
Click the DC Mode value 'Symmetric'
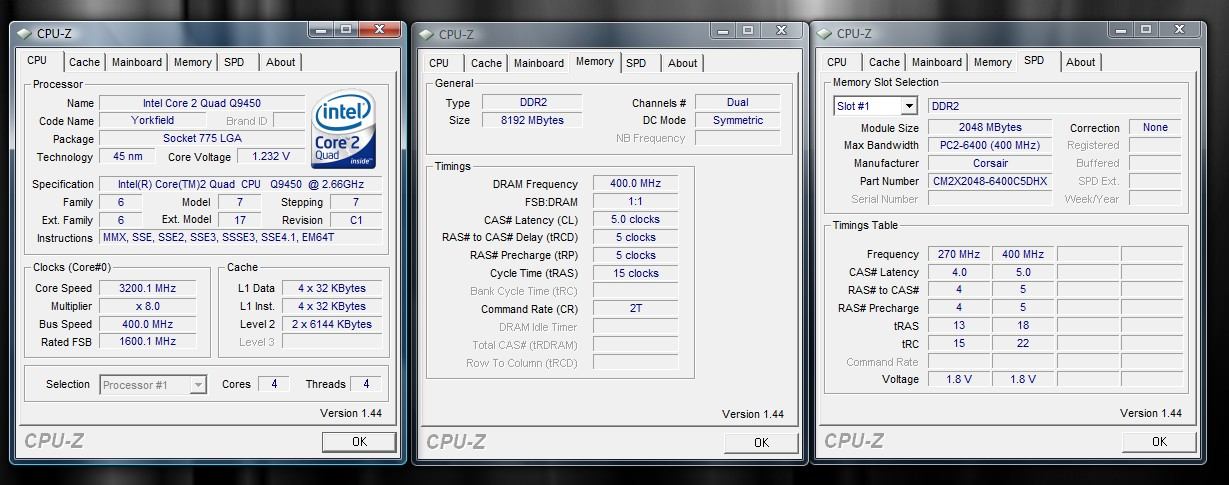click(738, 120)
